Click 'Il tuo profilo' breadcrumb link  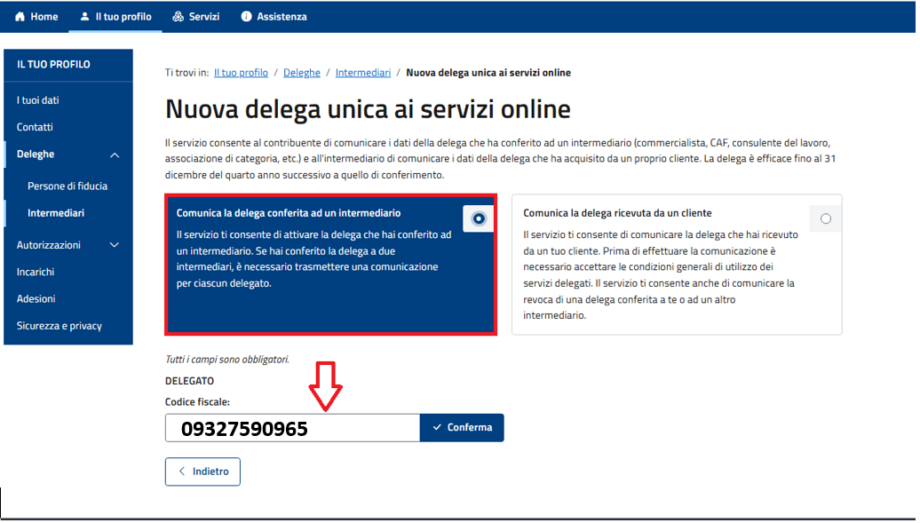[241, 73]
